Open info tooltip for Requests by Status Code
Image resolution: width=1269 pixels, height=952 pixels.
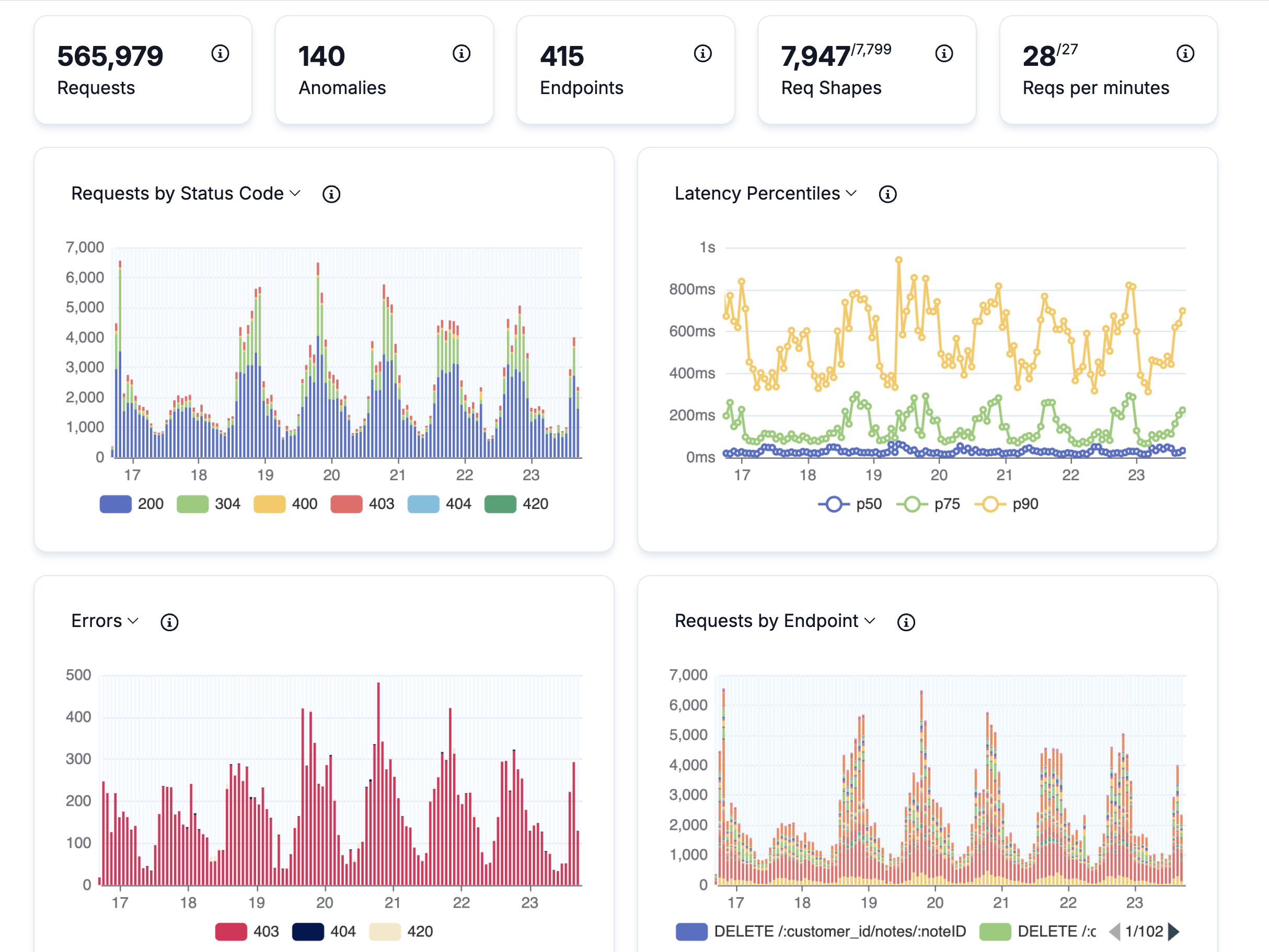coord(331,194)
